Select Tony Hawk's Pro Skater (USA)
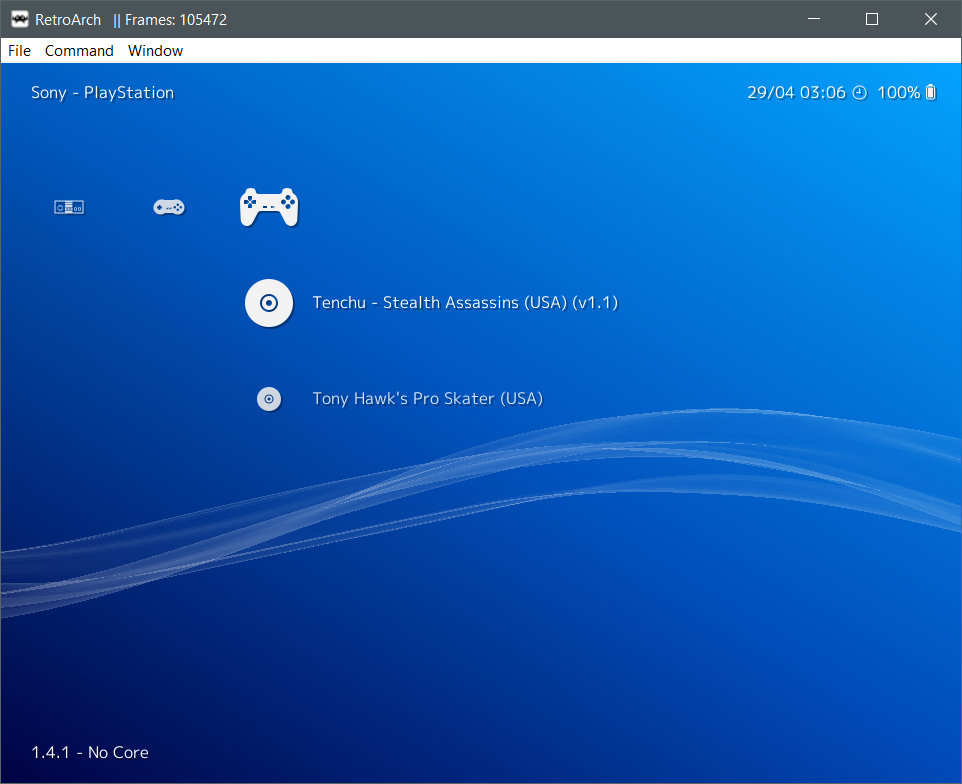 (x=428, y=399)
